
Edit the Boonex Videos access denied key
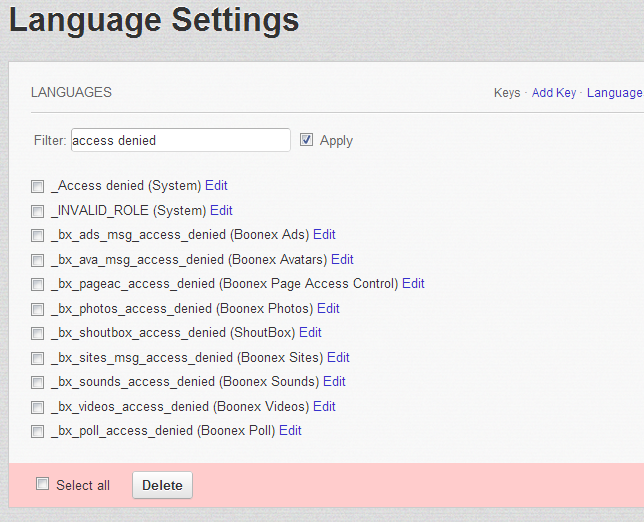pyautogui.click(x=324, y=407)
